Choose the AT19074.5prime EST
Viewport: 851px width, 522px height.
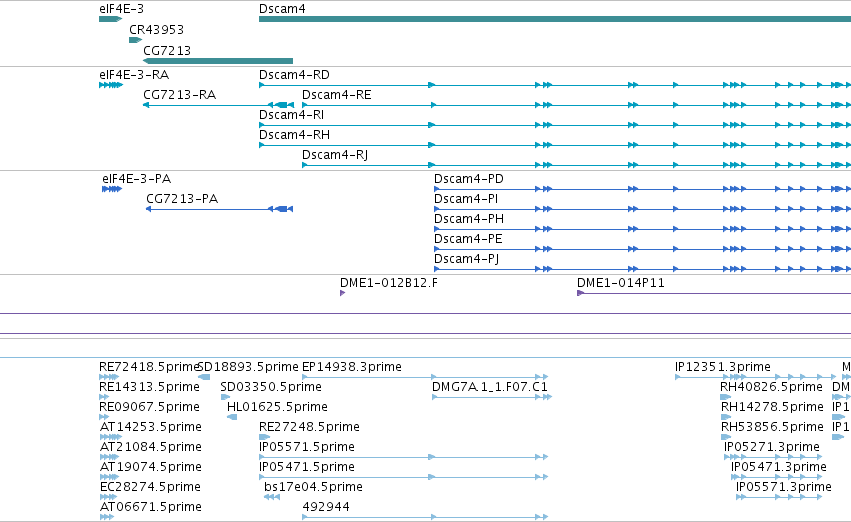pyautogui.click(x=150, y=468)
